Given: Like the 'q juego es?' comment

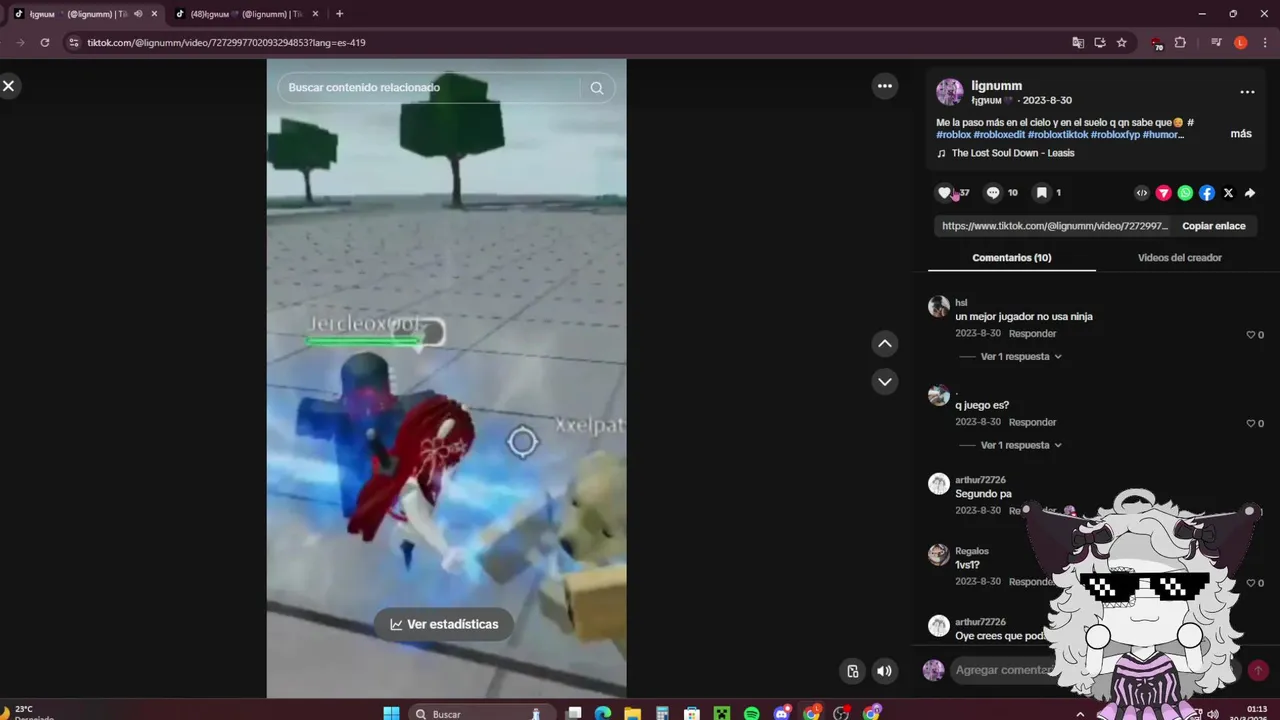Looking at the screenshot, I should pyautogui.click(x=1250, y=424).
